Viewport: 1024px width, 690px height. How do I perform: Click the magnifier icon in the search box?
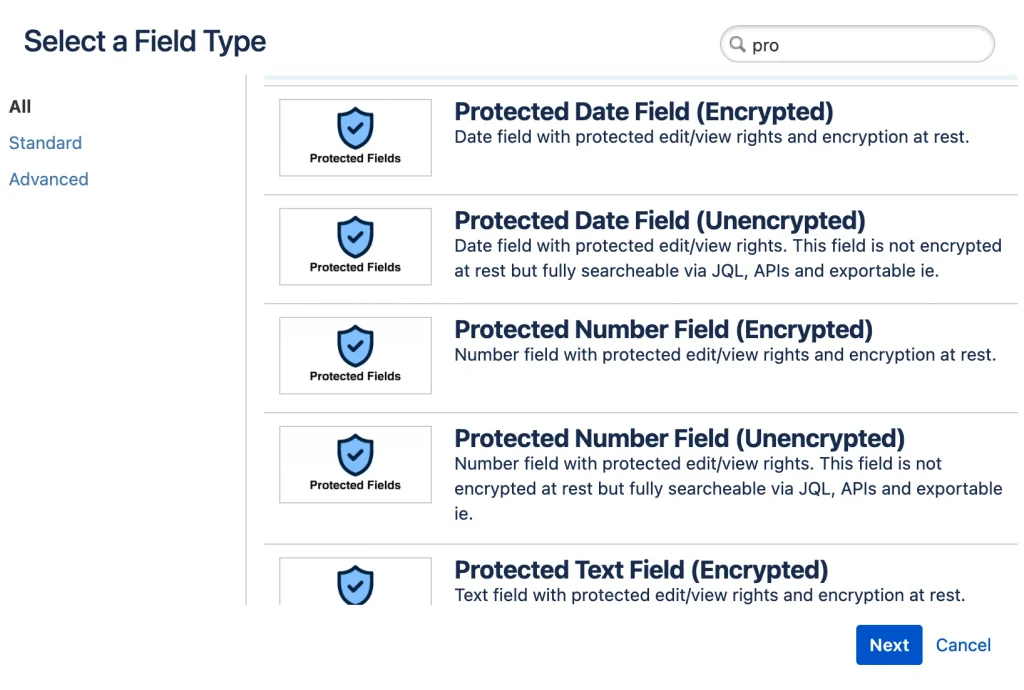coord(737,44)
